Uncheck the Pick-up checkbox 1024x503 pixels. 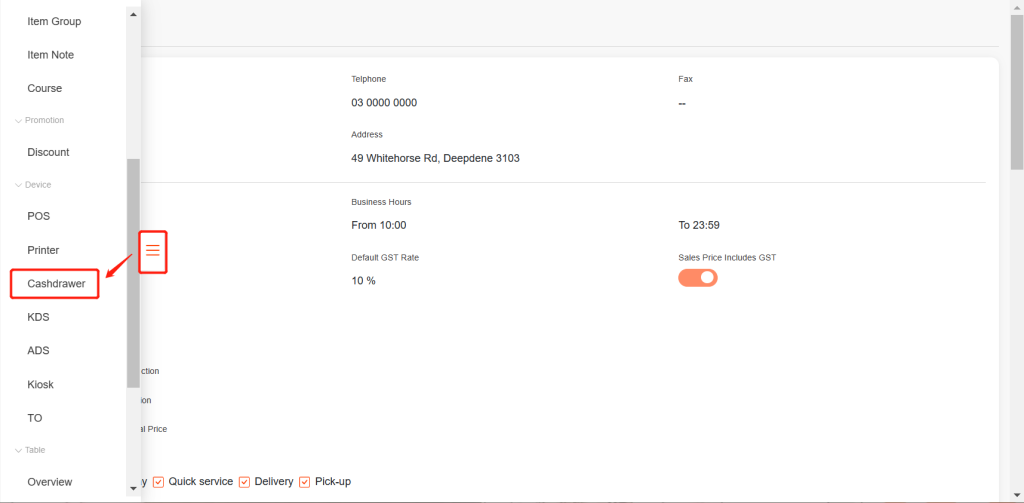tap(305, 482)
